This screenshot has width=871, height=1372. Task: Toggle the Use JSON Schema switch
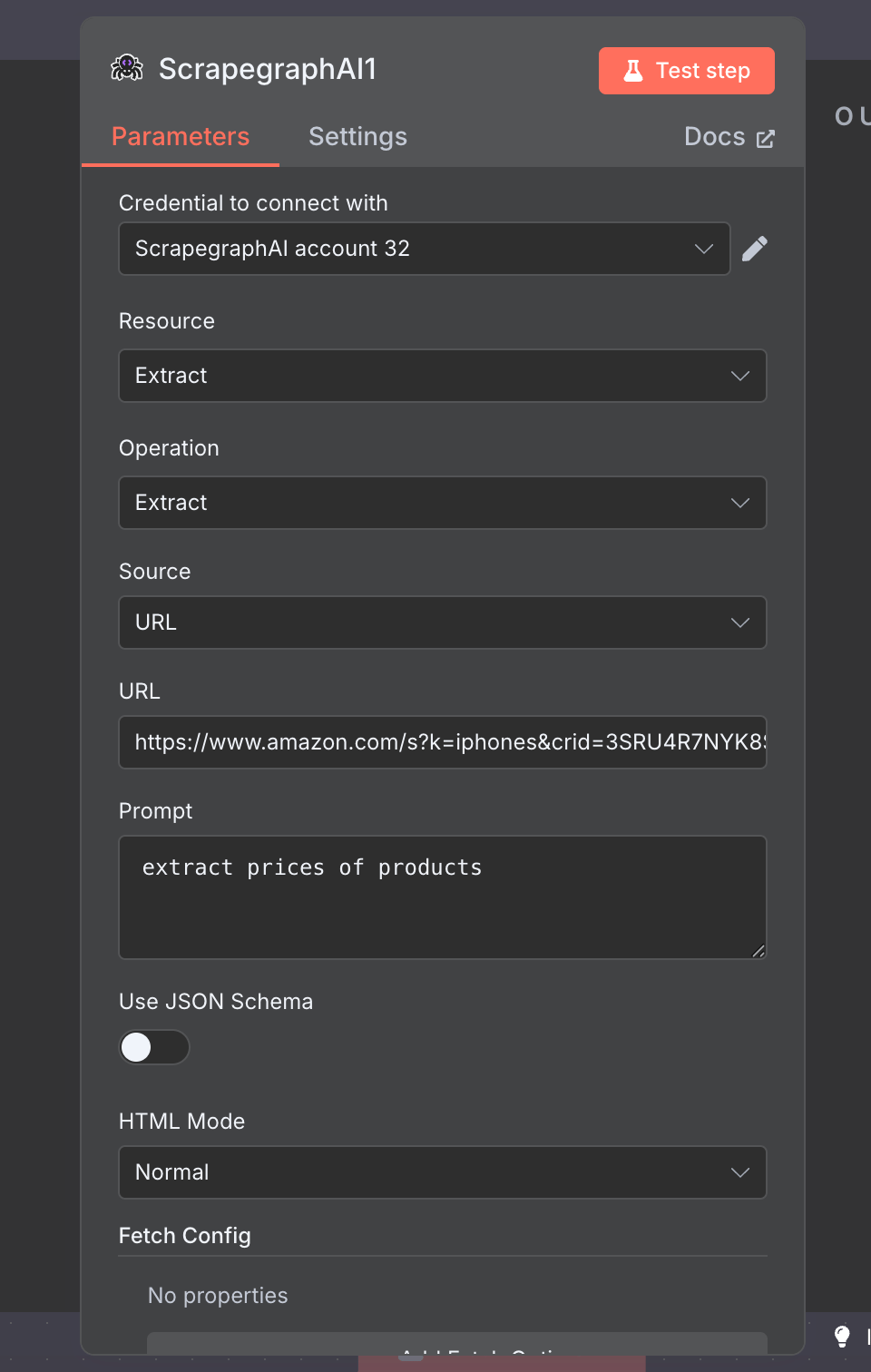pos(154,1047)
